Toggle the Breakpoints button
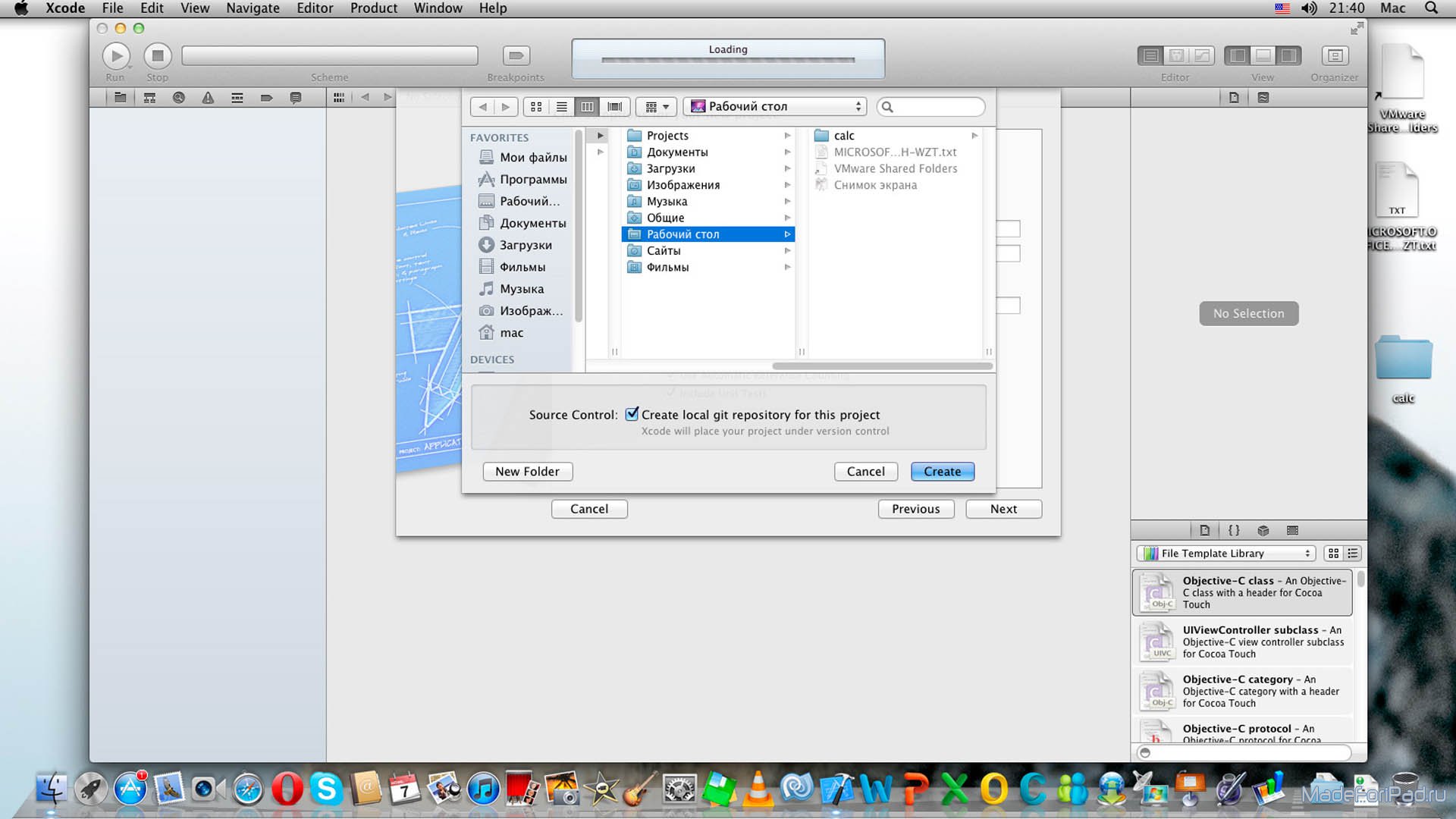1456x819 pixels. [516, 55]
